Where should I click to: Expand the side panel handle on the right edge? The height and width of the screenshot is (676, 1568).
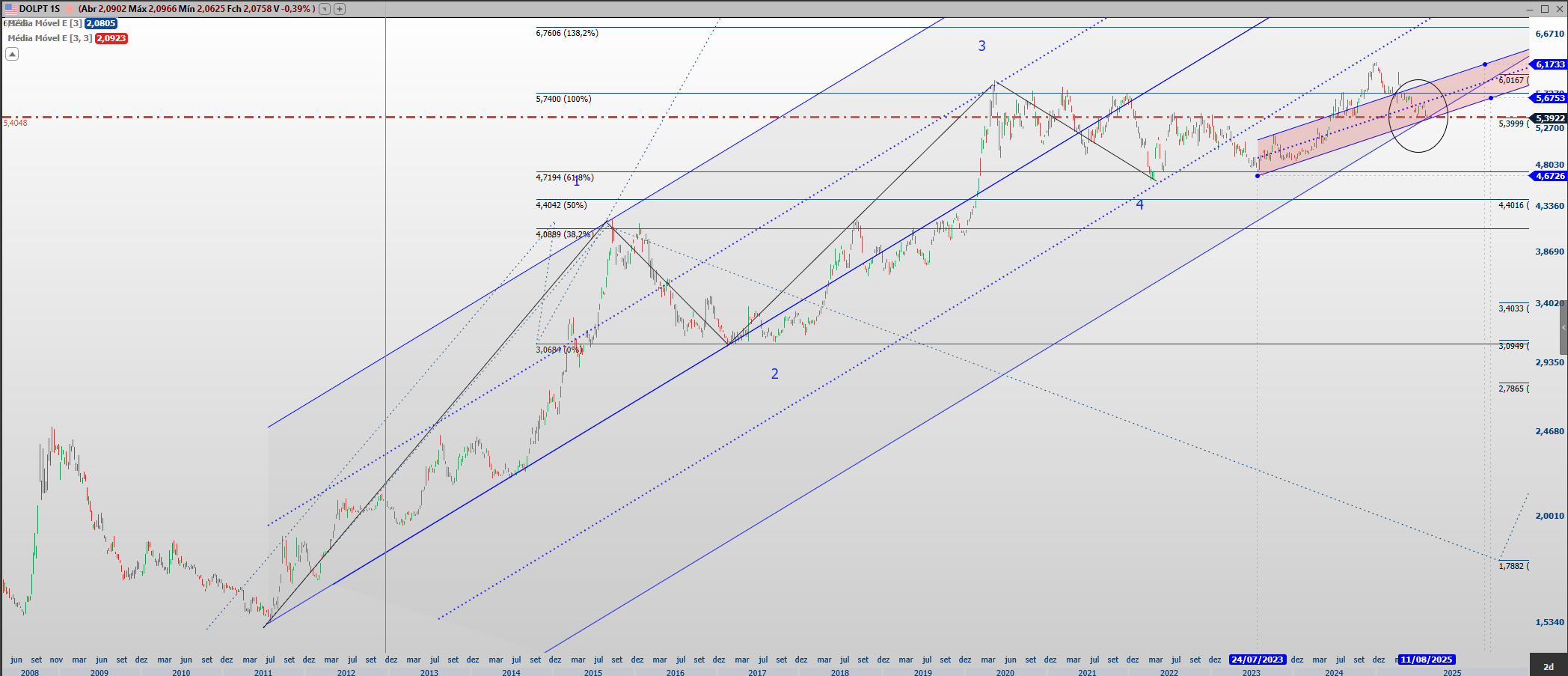1564,328
